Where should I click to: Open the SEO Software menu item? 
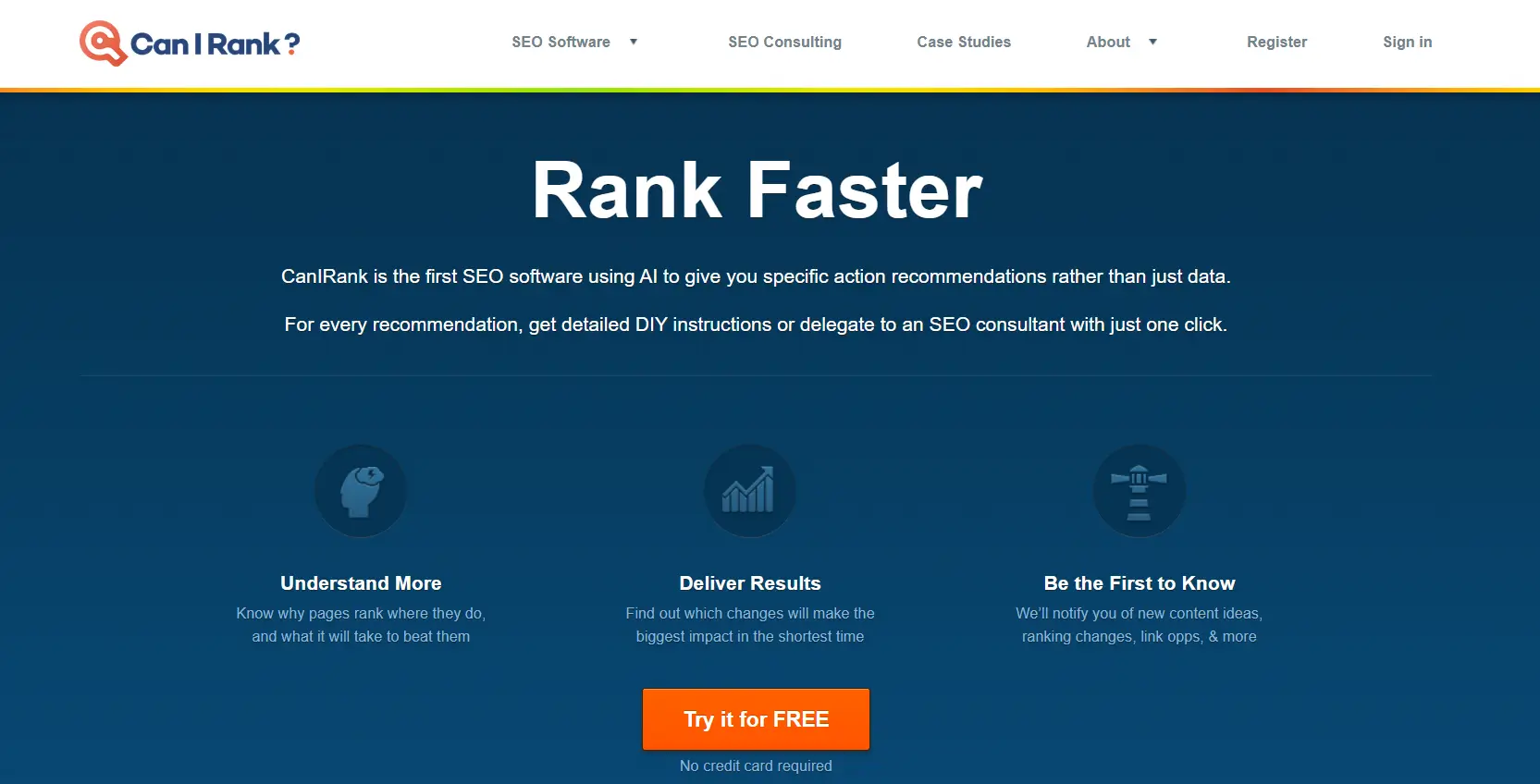561,42
